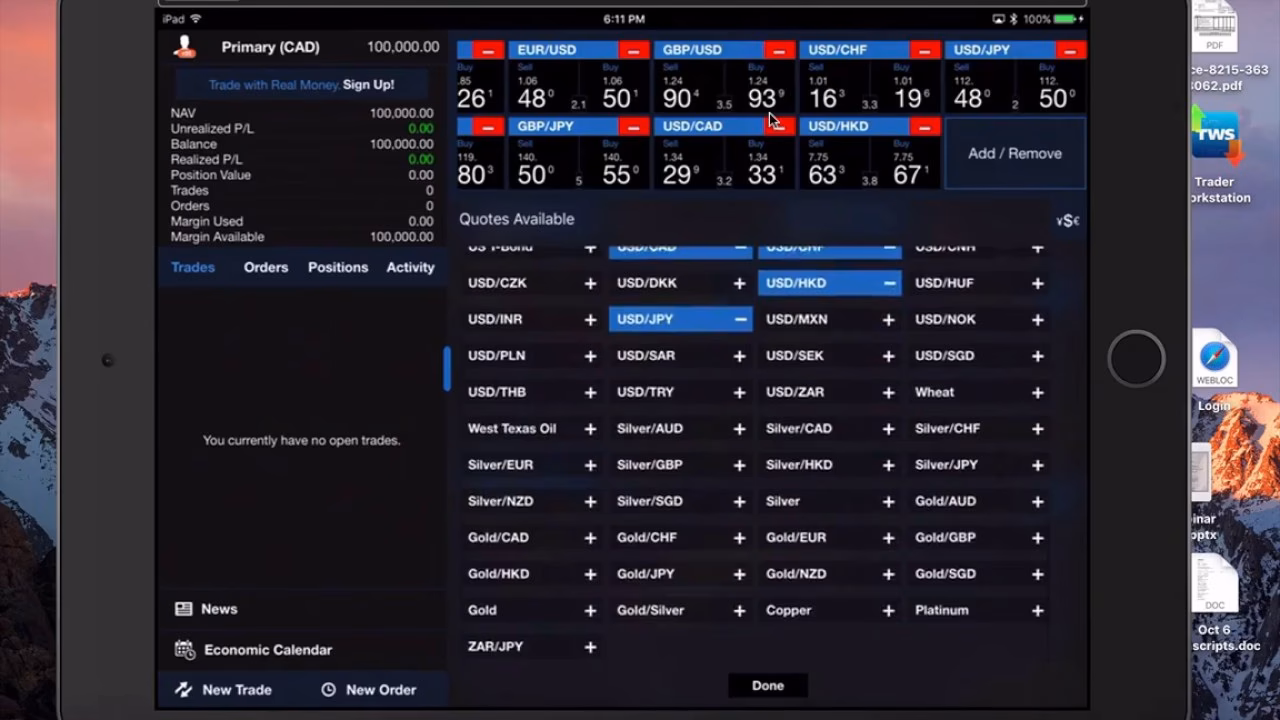Open the Economic Calendar
Screen dimensions: 1280x720
tap(184, 649)
